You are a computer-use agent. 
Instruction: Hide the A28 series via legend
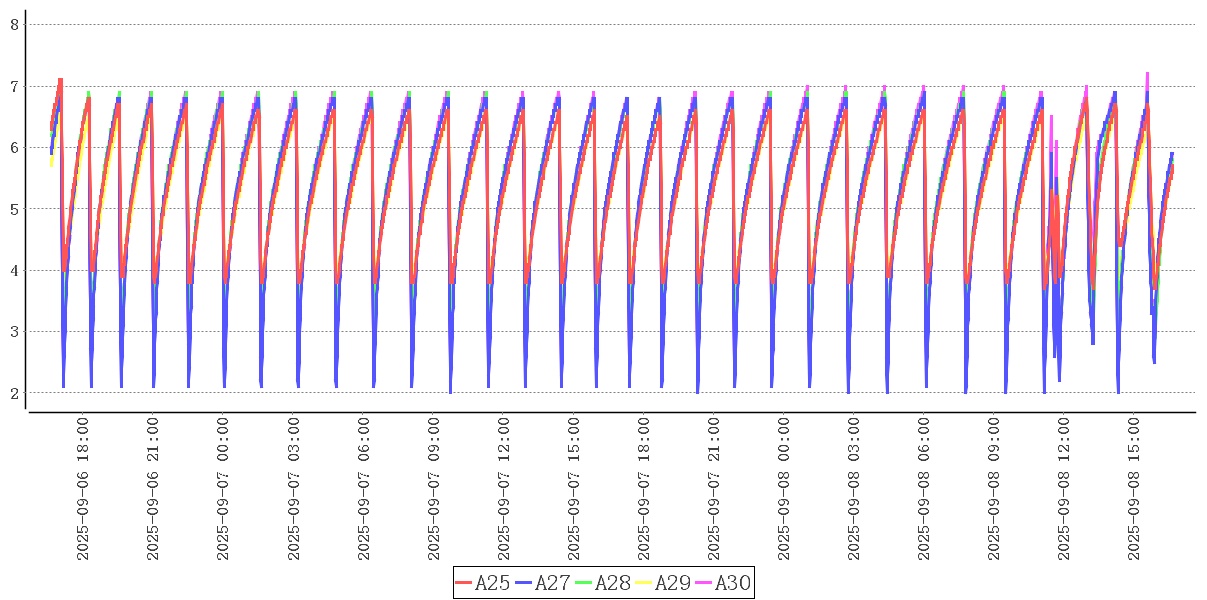[x=613, y=583]
